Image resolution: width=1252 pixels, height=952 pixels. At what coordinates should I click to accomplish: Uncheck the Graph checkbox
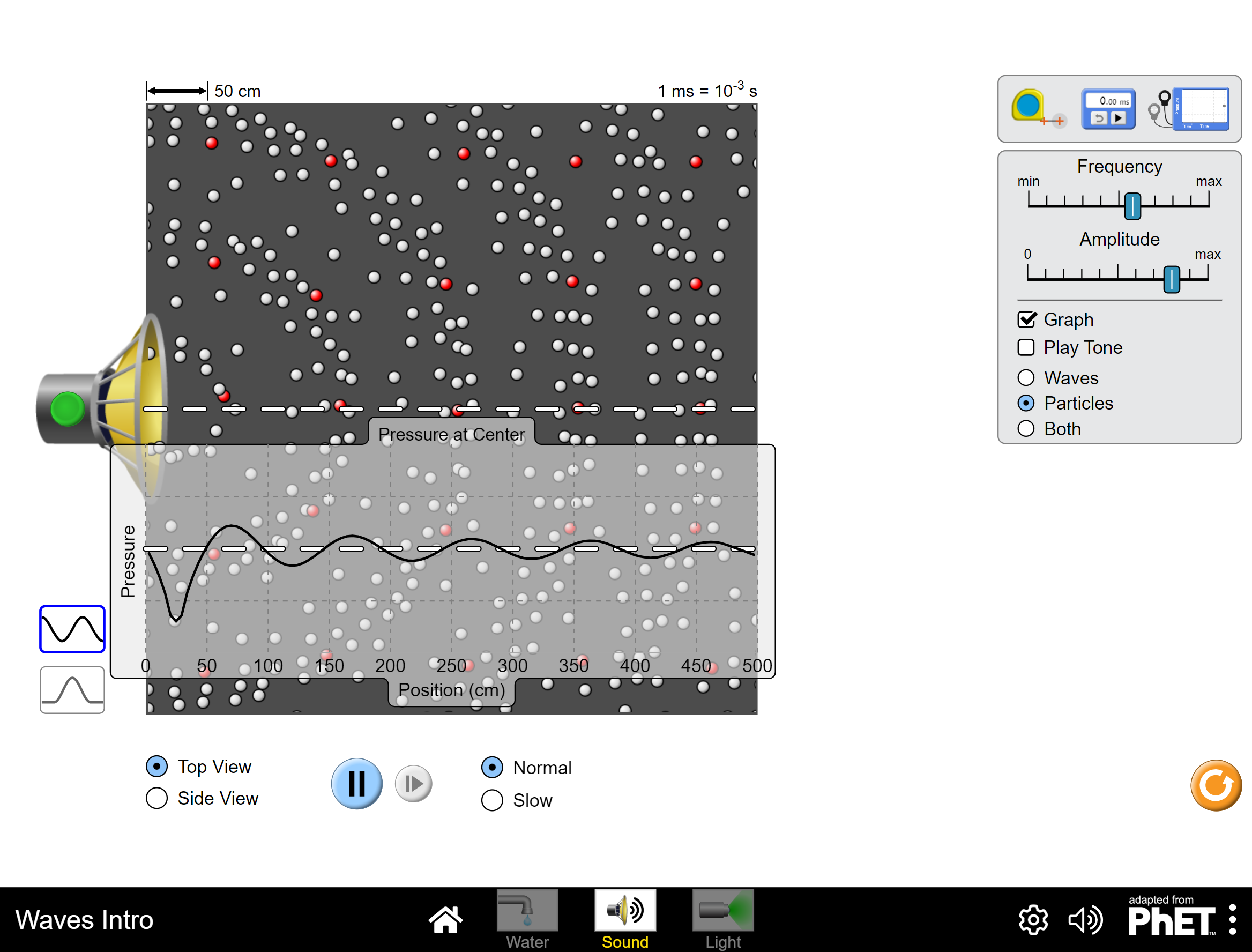[1026, 319]
